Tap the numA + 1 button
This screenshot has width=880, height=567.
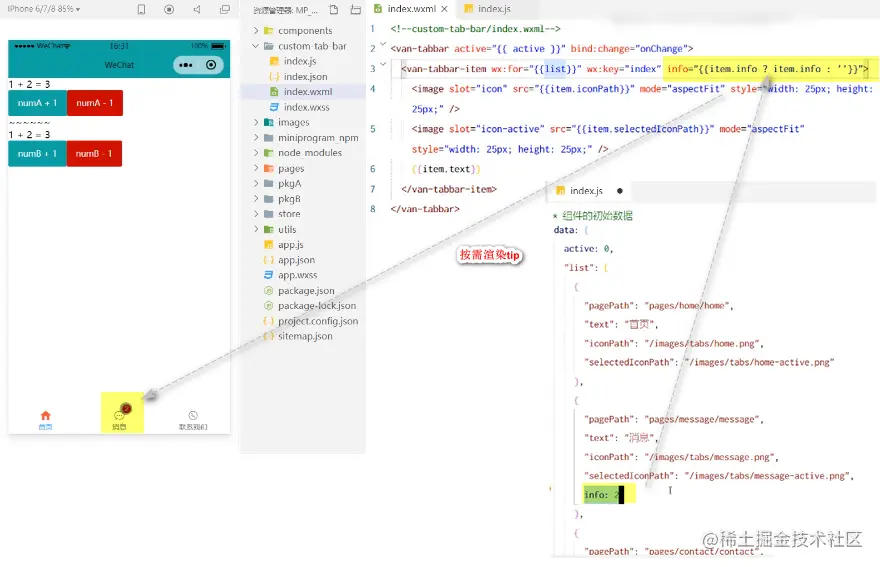coord(37,103)
